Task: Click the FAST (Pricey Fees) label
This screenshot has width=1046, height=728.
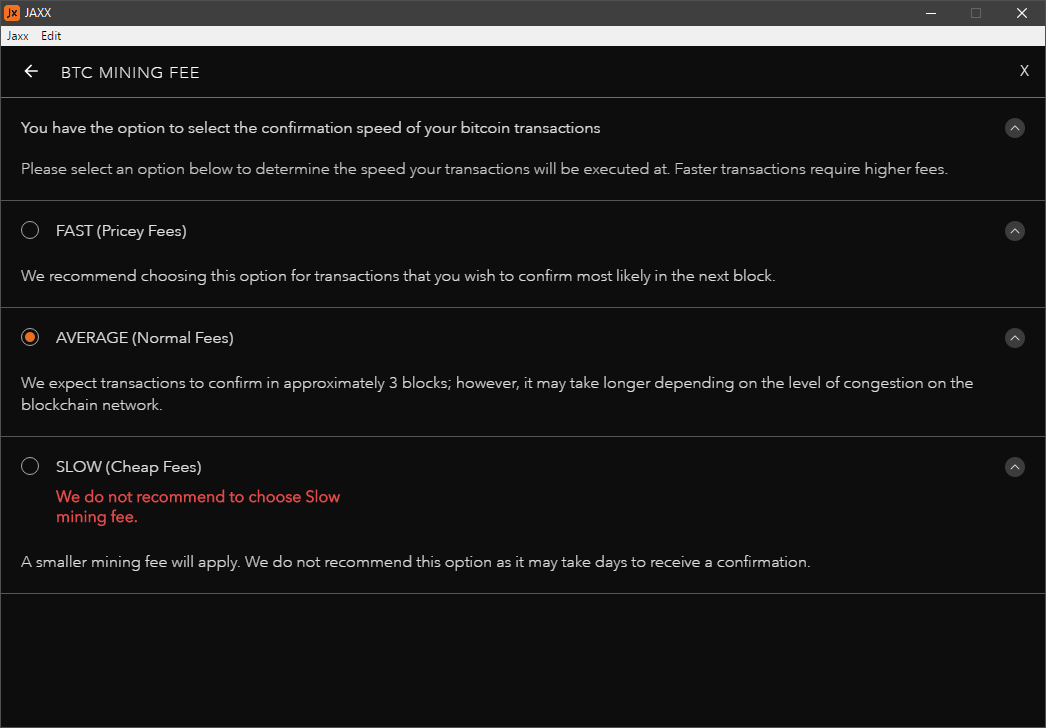Action: 121,231
